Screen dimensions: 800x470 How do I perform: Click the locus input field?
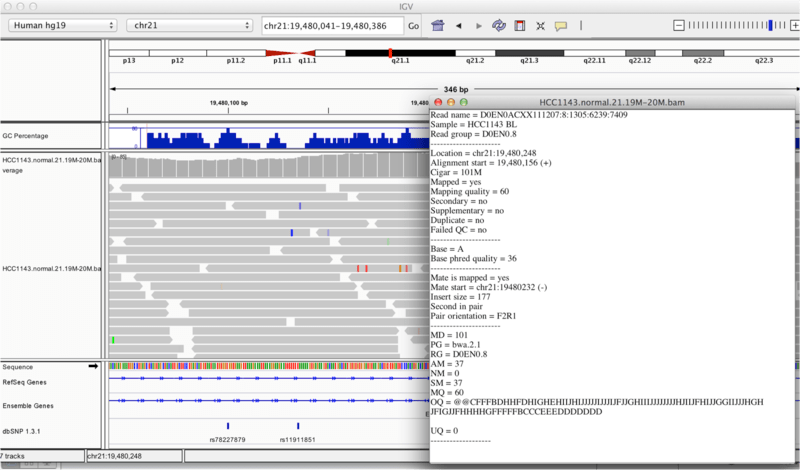point(332,26)
